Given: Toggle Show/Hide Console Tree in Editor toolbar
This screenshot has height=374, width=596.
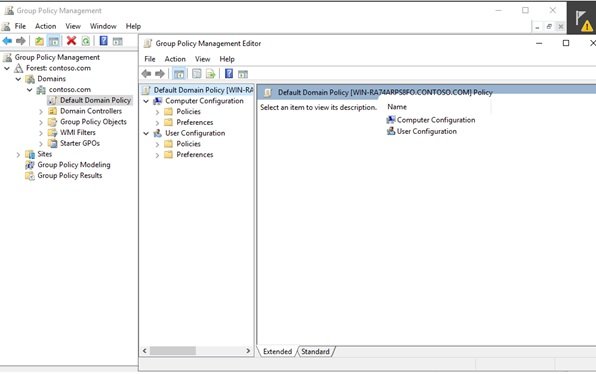Looking at the screenshot, I should coord(179,74).
